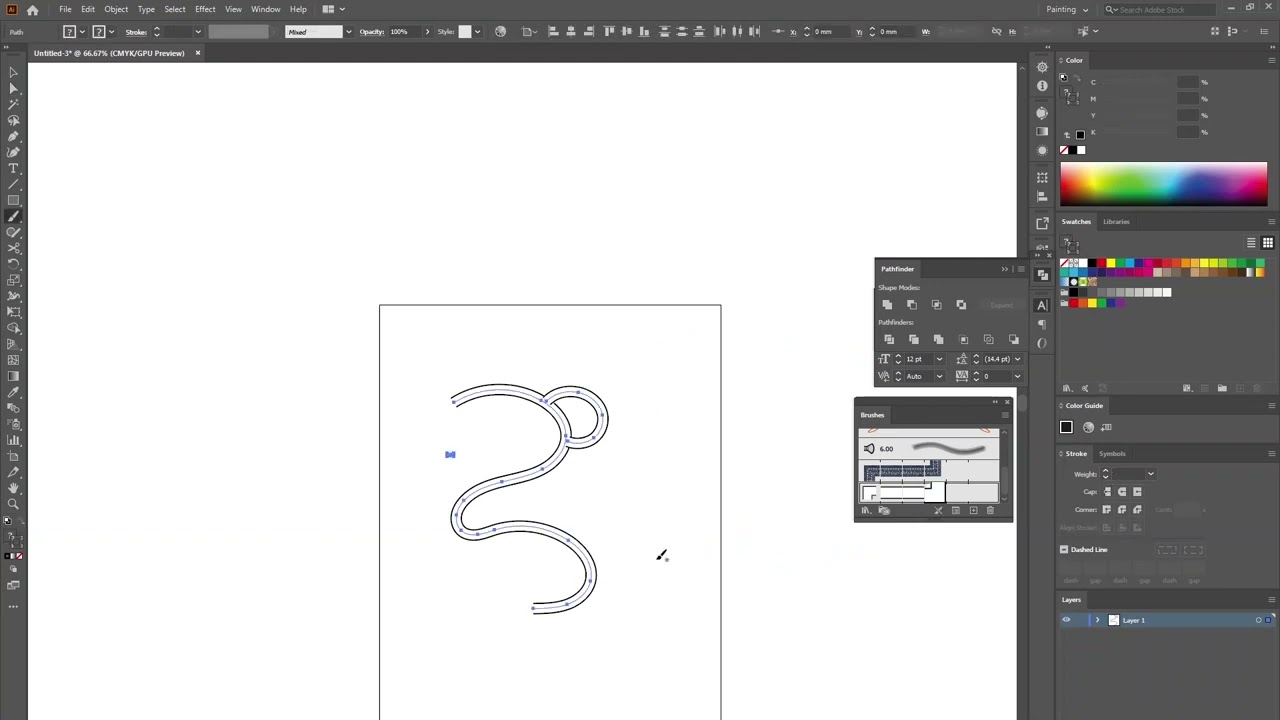This screenshot has width=1280, height=720.
Task: Open the Object menu
Action: tap(116, 9)
